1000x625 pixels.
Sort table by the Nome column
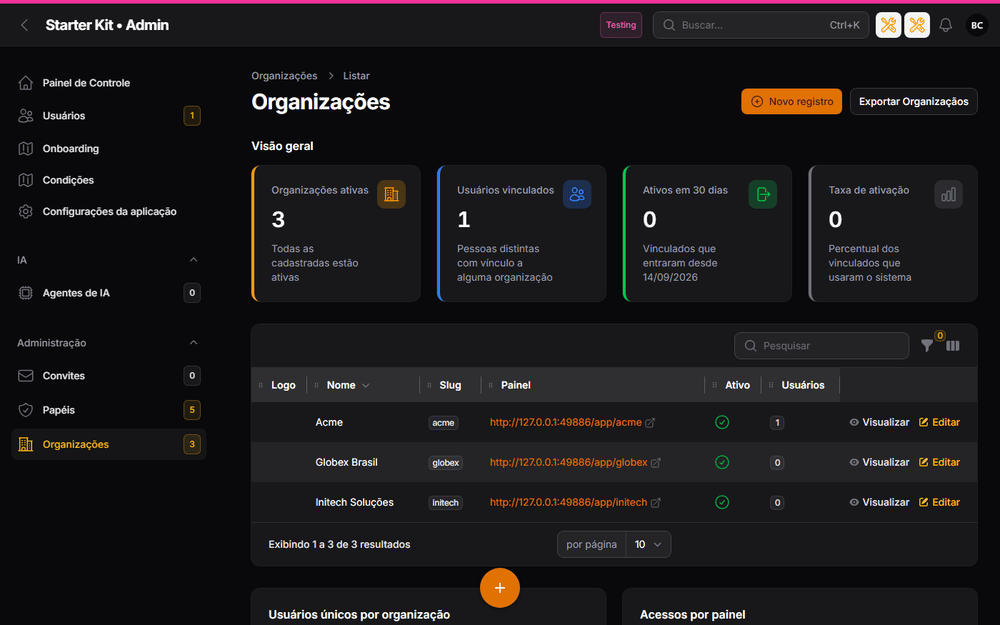(x=348, y=385)
